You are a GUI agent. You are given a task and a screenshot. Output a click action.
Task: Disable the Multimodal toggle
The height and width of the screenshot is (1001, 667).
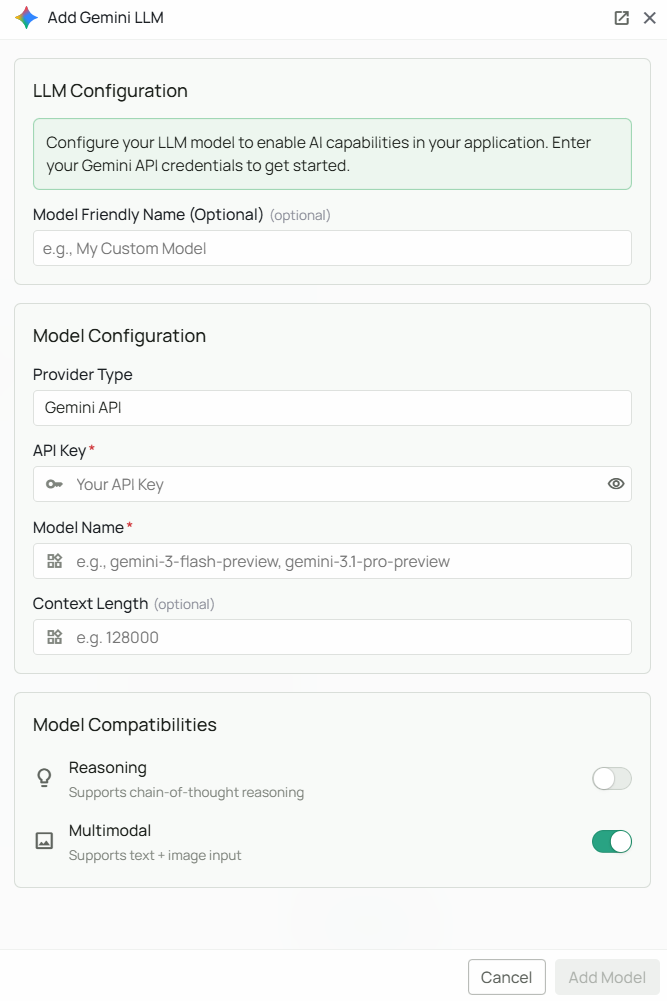tap(611, 841)
